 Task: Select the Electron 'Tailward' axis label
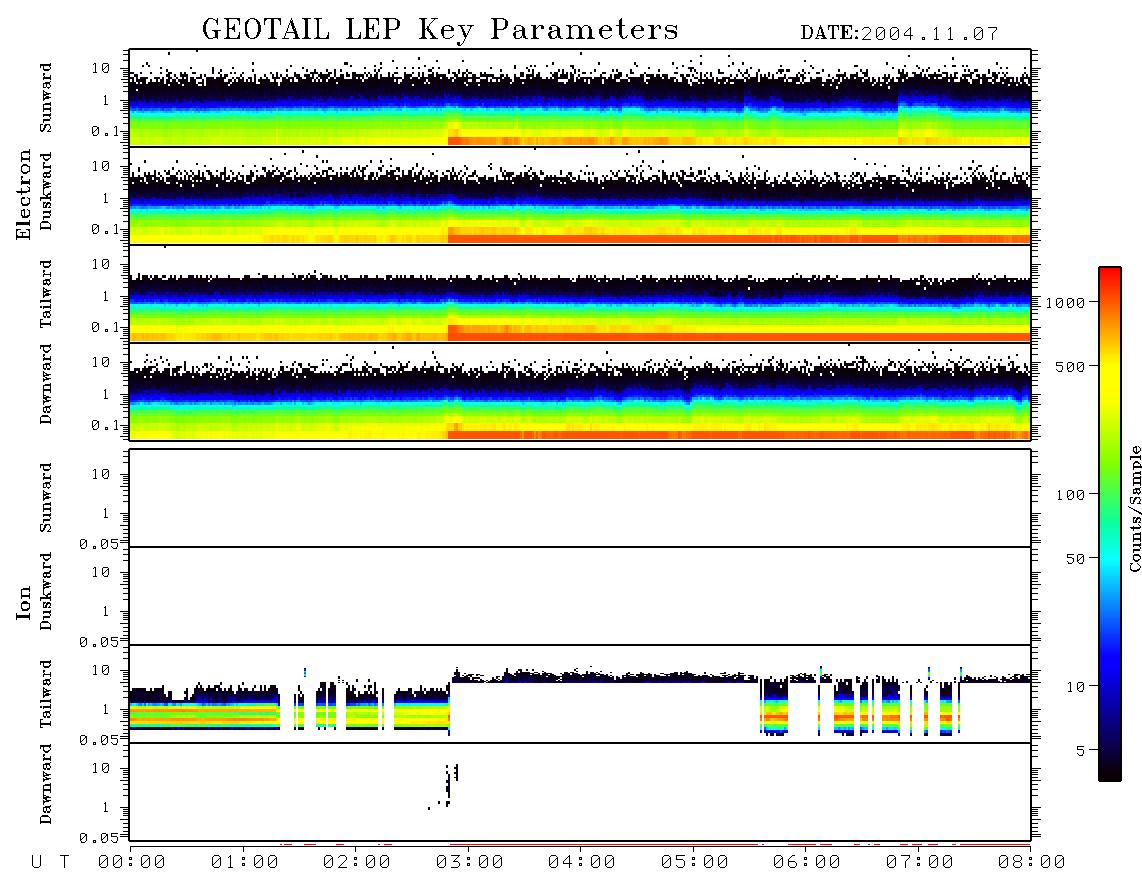coord(46,293)
